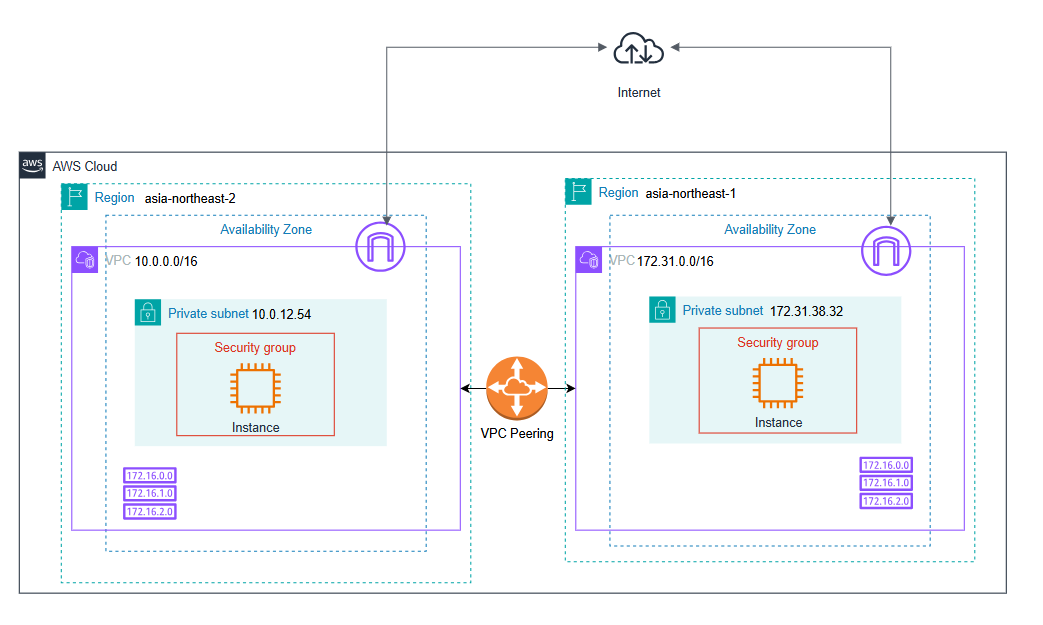This screenshot has width=1043, height=625.
Task: Select the Internet cloud icon
Action: tap(637, 49)
